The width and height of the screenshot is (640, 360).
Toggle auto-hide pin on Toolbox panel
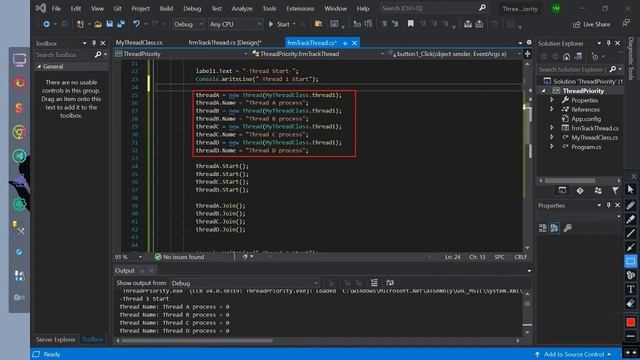click(x=94, y=43)
